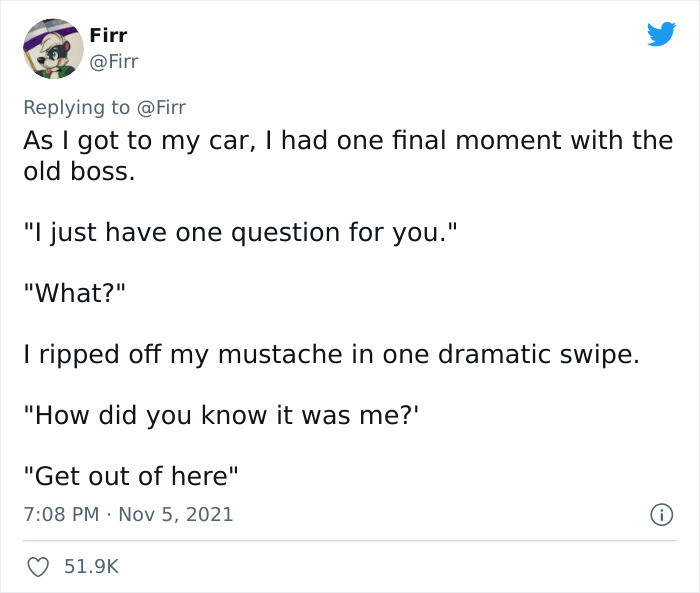Image resolution: width=700 pixels, height=593 pixels.
Task: Click the "old boss." text line
Action: [x=79, y=171]
